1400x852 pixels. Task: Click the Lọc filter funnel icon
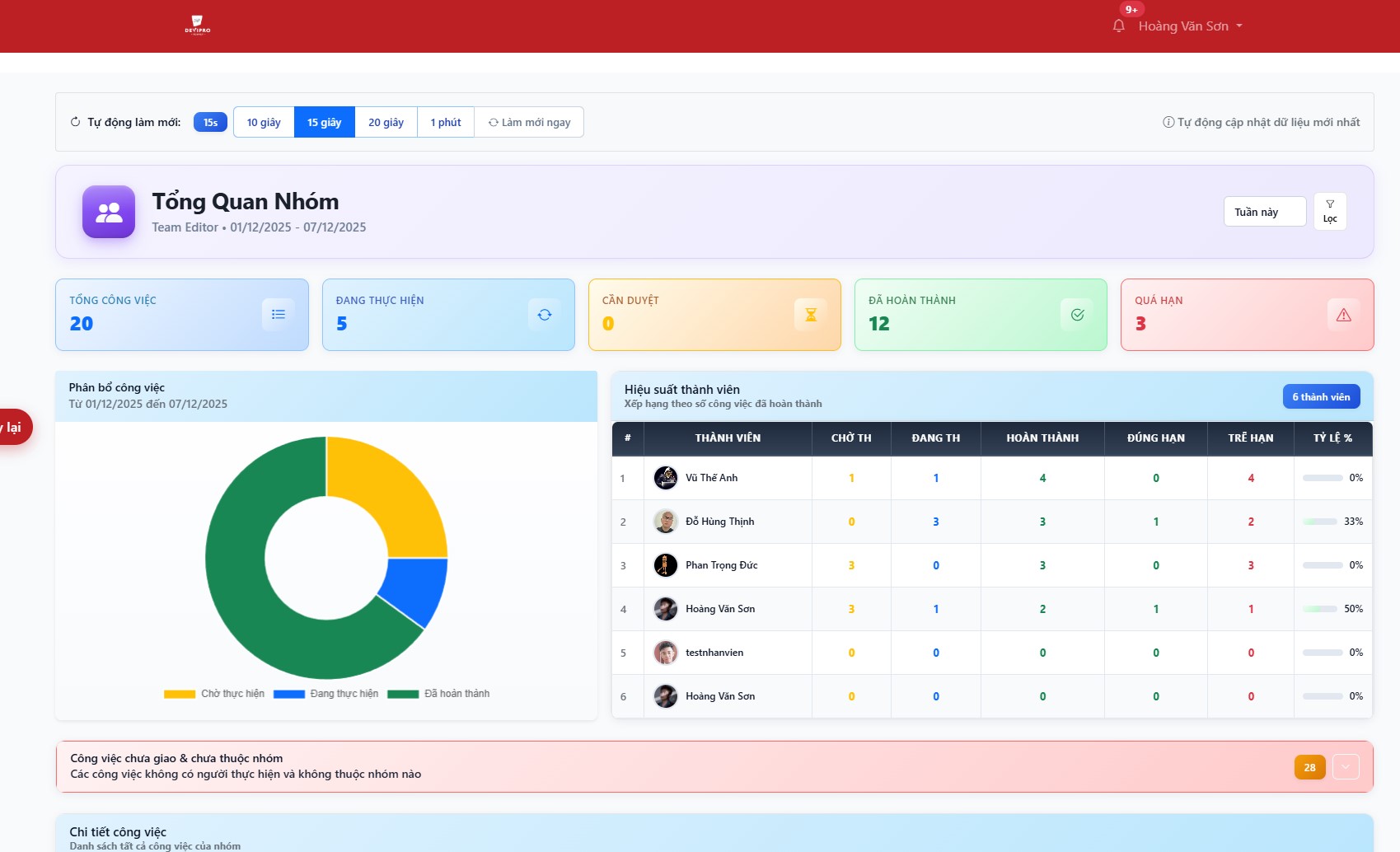pyautogui.click(x=1330, y=211)
